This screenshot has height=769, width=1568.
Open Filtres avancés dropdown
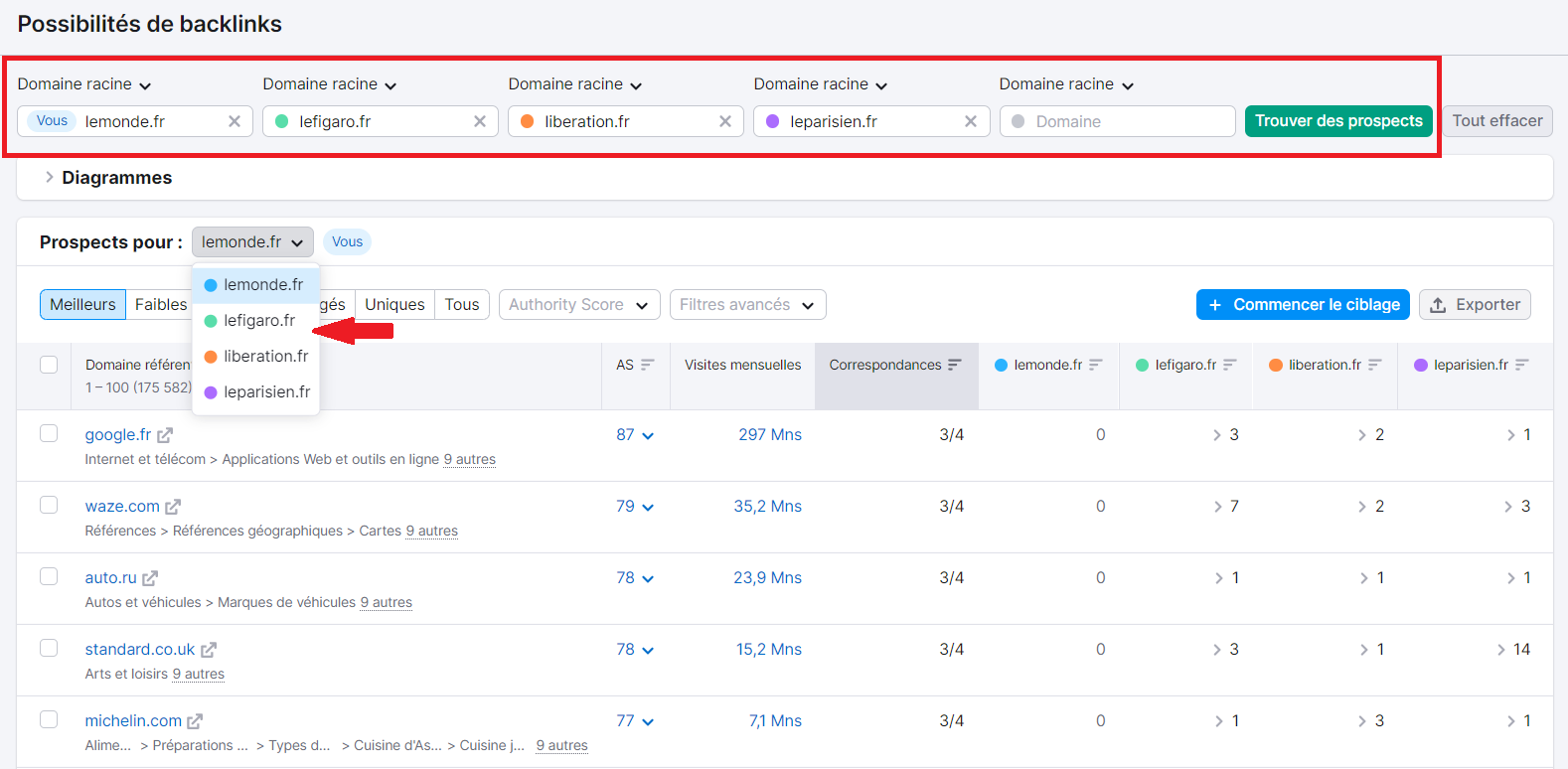[747, 305]
